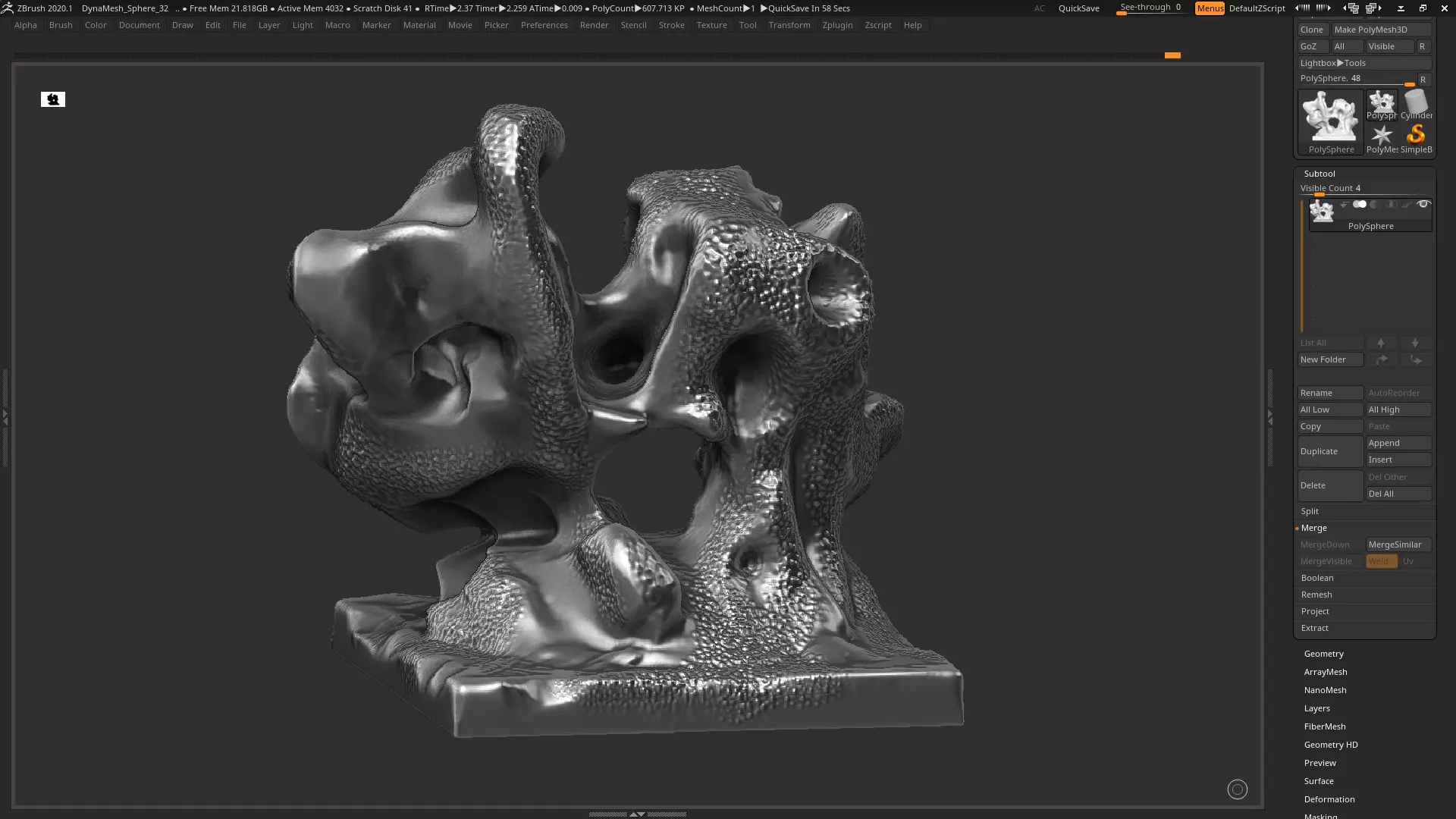The image size is (1456, 819).
Task: Select the Cylinder tool thumbnail
Action: [x=1416, y=104]
